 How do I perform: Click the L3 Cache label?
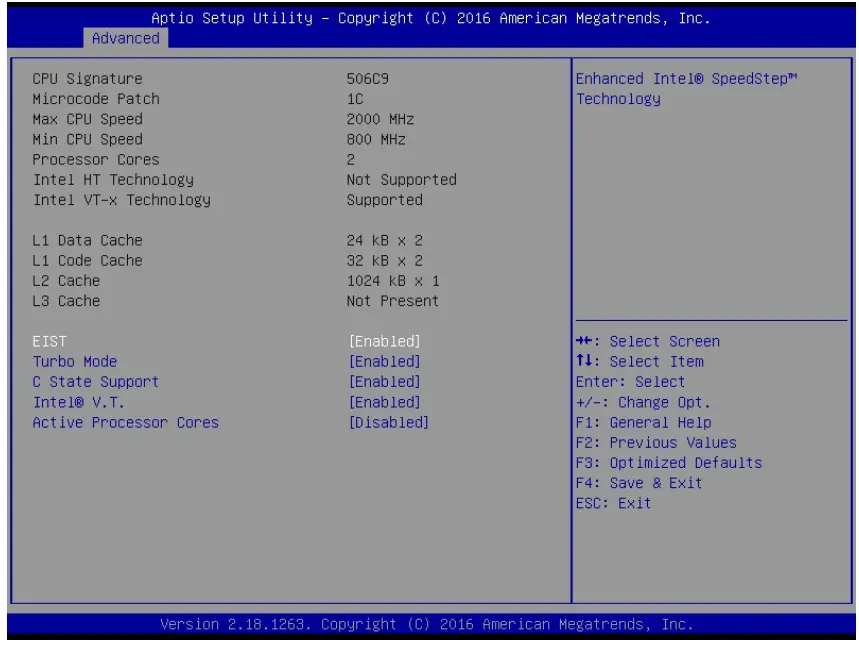(66, 301)
